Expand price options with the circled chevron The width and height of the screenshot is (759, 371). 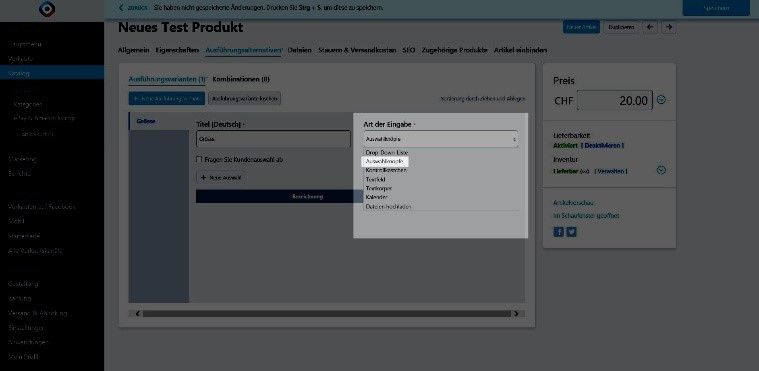(x=661, y=100)
